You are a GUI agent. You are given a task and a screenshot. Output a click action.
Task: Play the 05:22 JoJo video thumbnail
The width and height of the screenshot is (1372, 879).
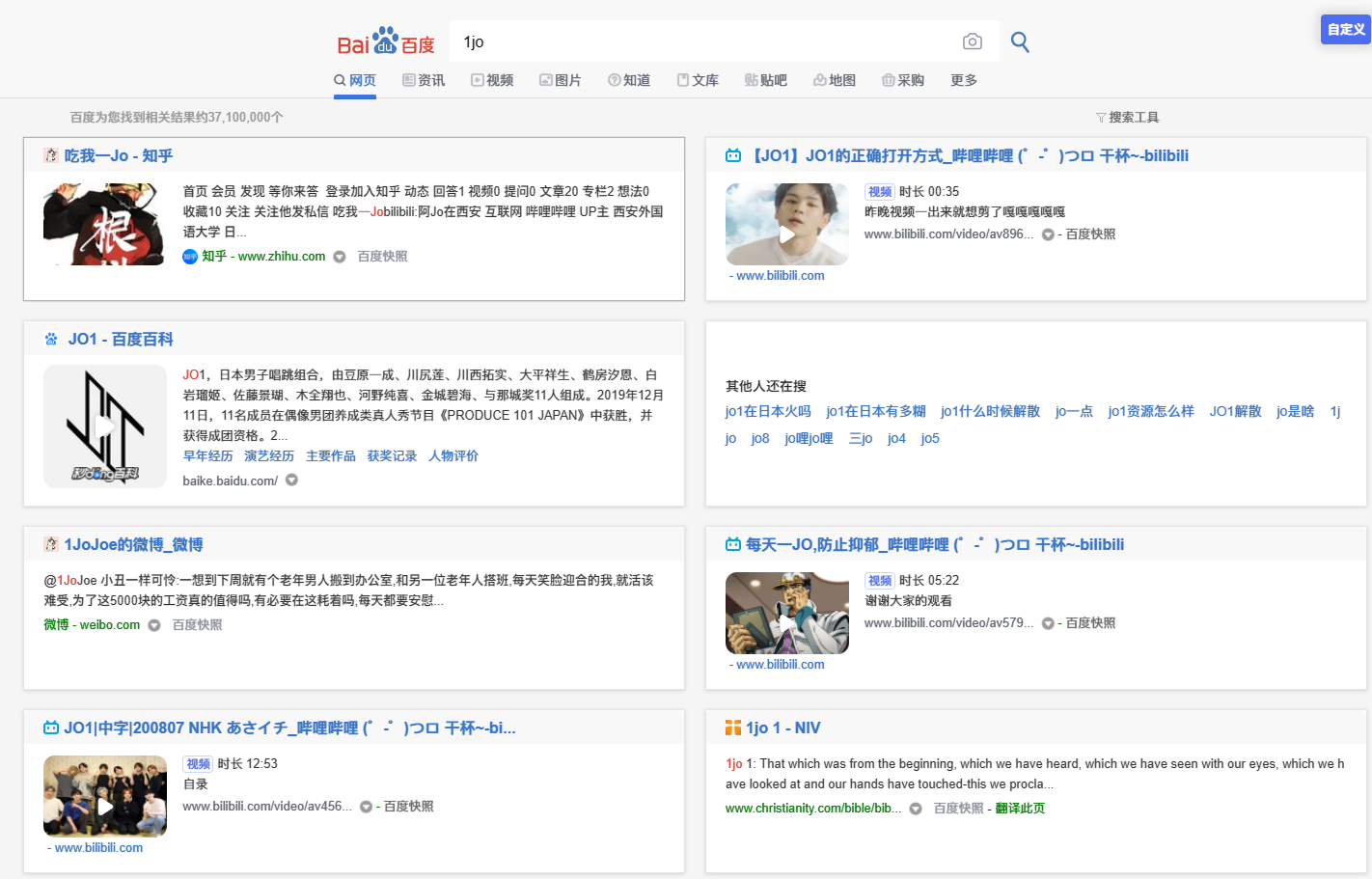click(x=787, y=613)
